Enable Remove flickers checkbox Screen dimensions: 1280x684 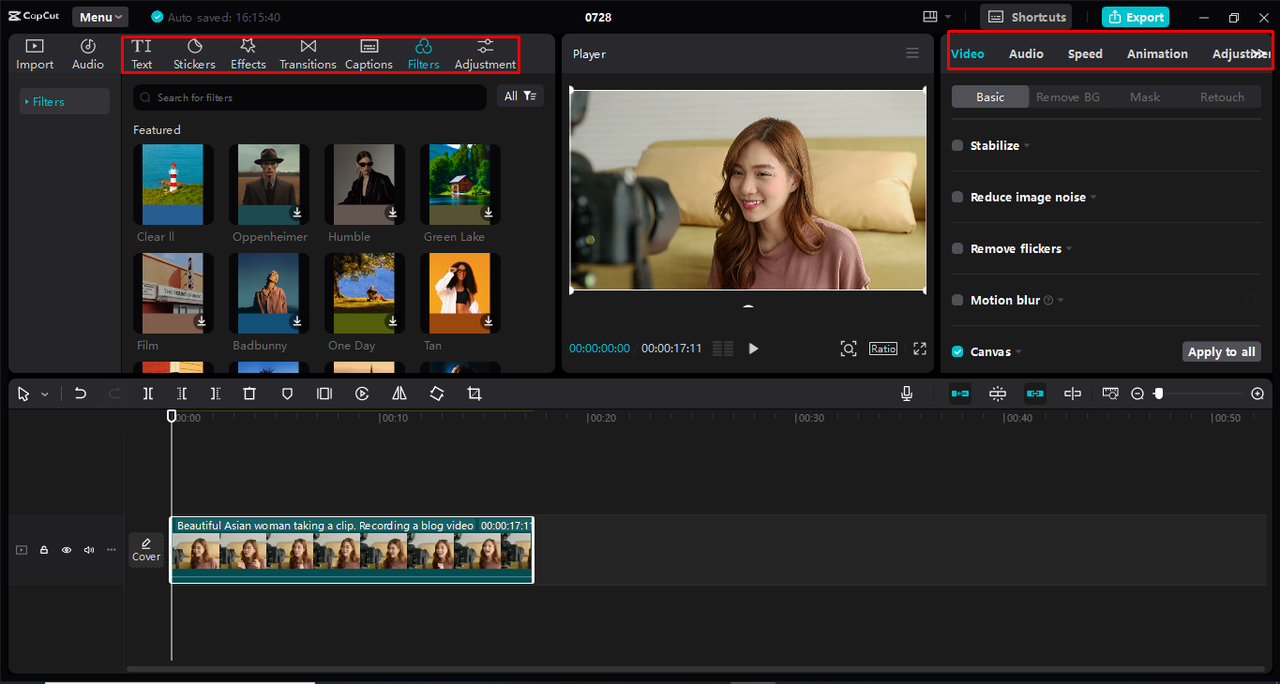click(x=957, y=249)
